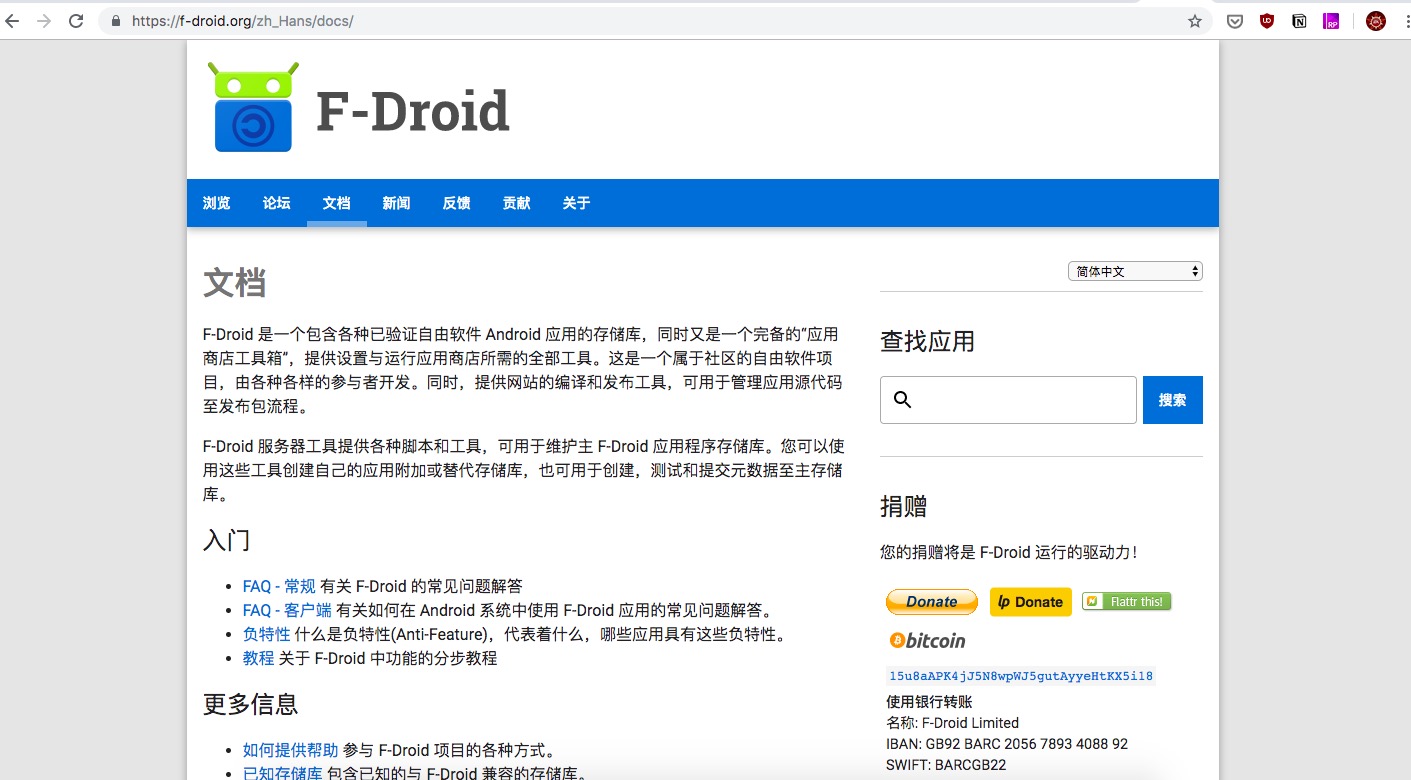Open the 已知存储库 link
This screenshot has width=1411, height=780.
pyautogui.click(x=283, y=773)
